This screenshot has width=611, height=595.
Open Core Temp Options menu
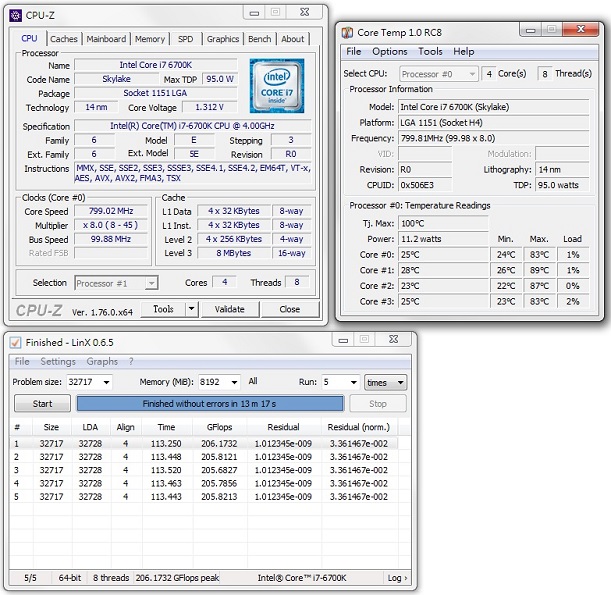pos(390,52)
